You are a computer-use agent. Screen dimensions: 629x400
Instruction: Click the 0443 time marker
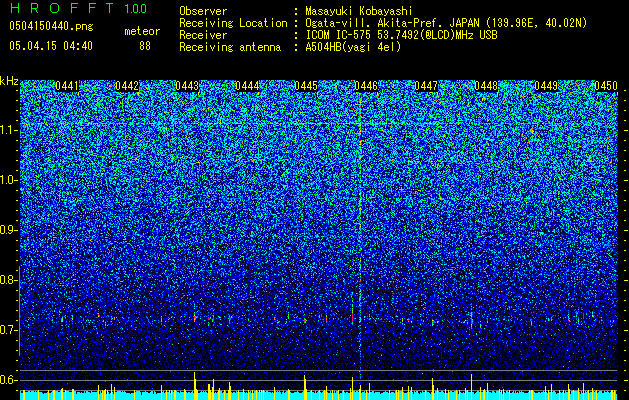[187, 86]
